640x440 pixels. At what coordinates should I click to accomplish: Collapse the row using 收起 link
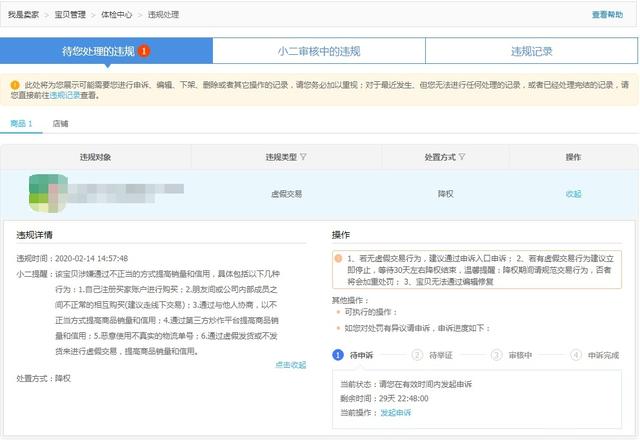coord(573,194)
